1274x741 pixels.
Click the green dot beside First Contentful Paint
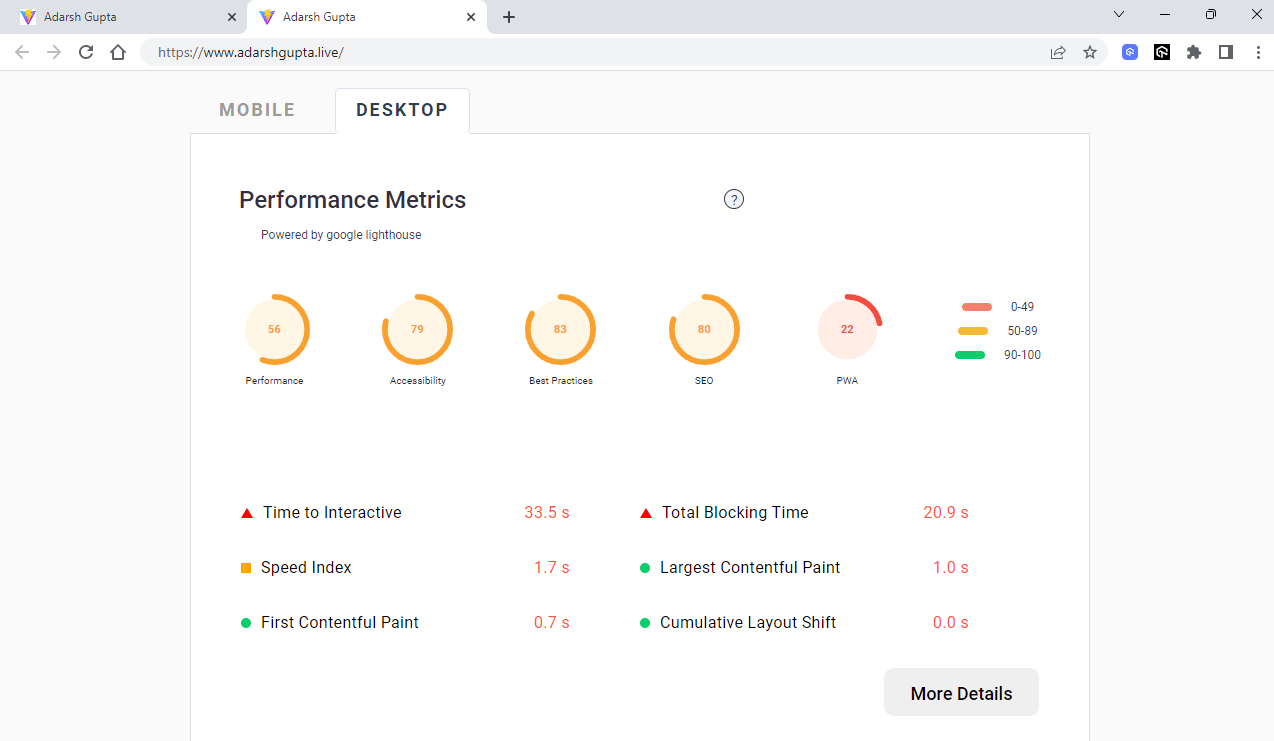(x=246, y=622)
